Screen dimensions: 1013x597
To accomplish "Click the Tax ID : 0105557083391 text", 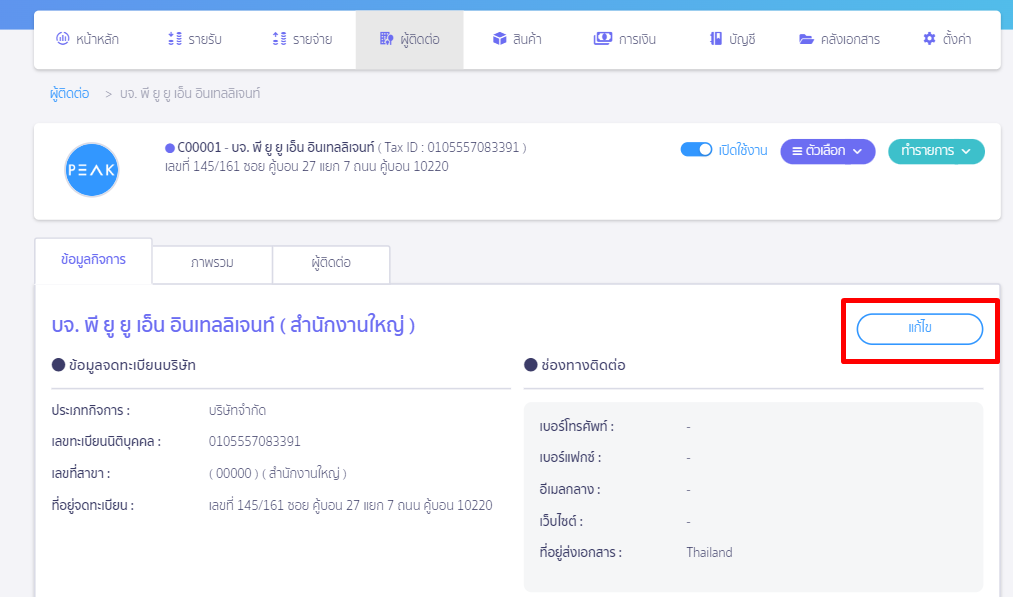I will click(x=452, y=147).
